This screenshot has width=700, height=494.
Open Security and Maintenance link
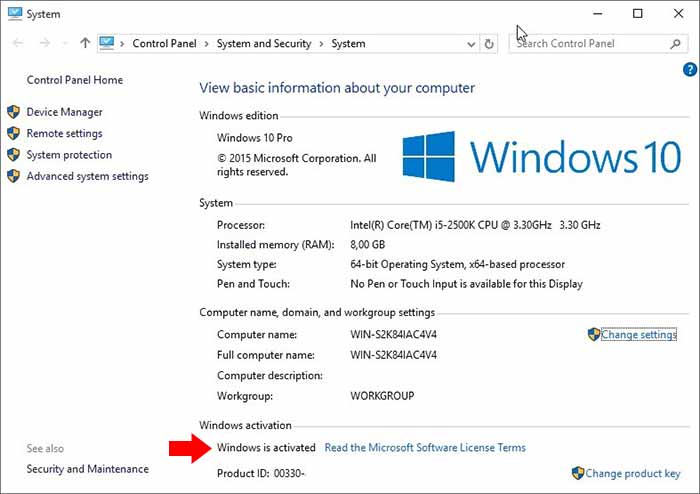tap(87, 469)
